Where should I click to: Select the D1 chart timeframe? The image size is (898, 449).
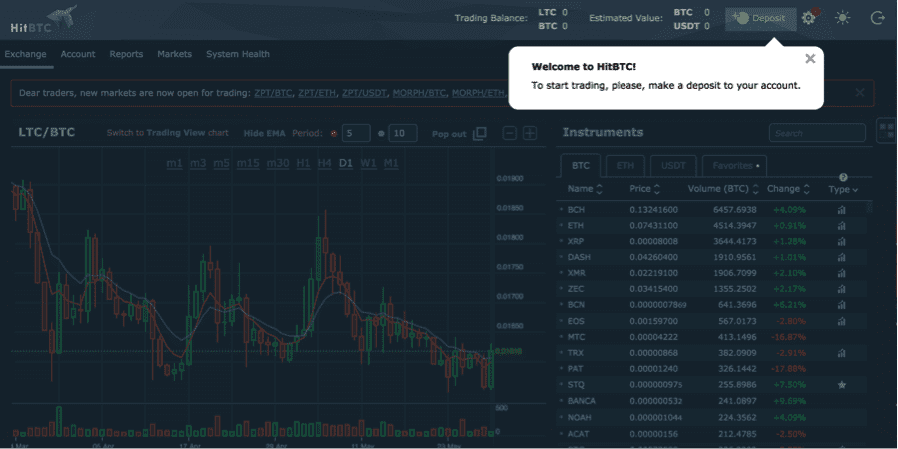[x=345, y=163]
